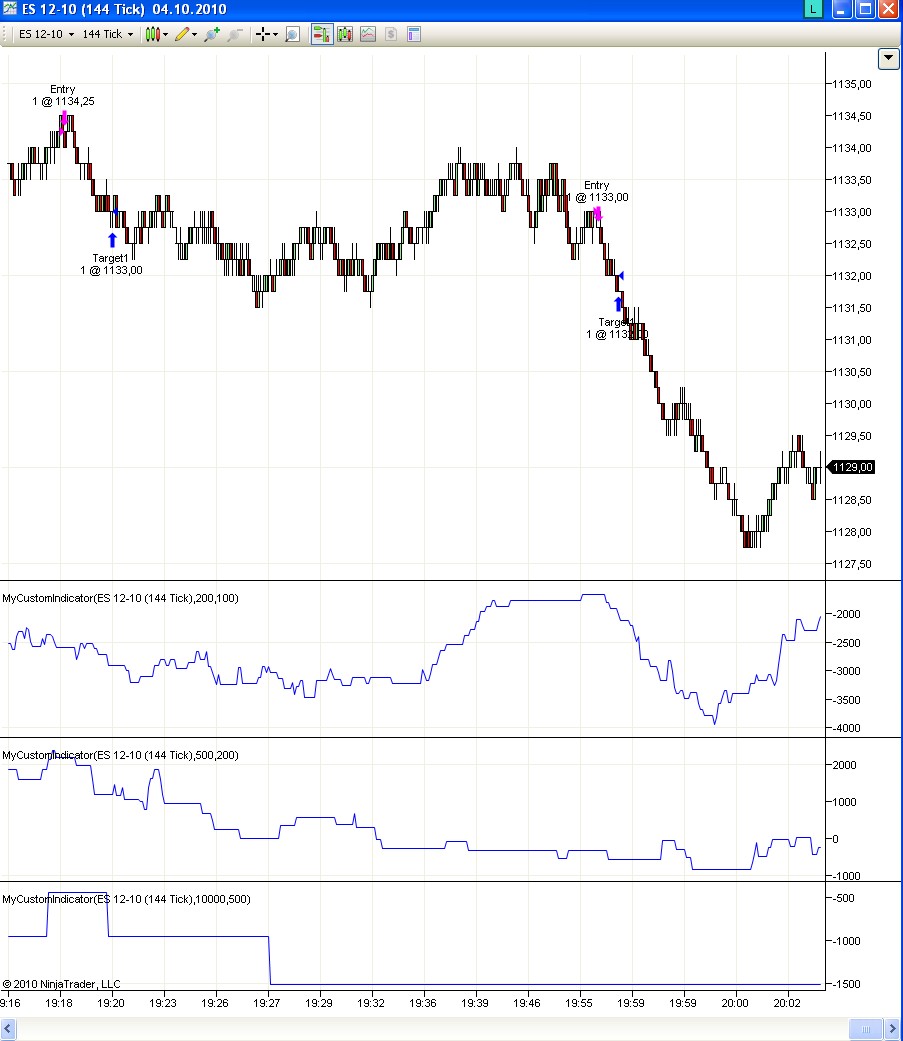Open the chart properties panel icon

pos(413,34)
